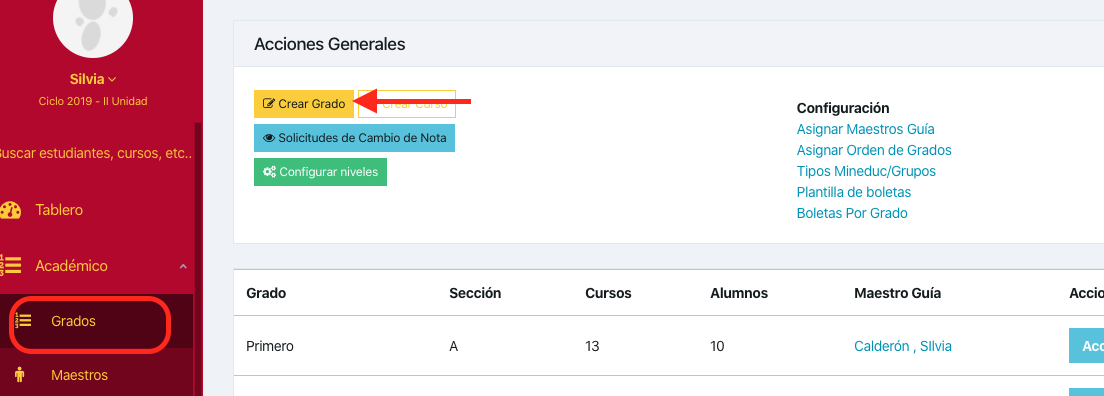Collapse the Académico menu chevron
The image size is (1104, 396).
click(183, 266)
